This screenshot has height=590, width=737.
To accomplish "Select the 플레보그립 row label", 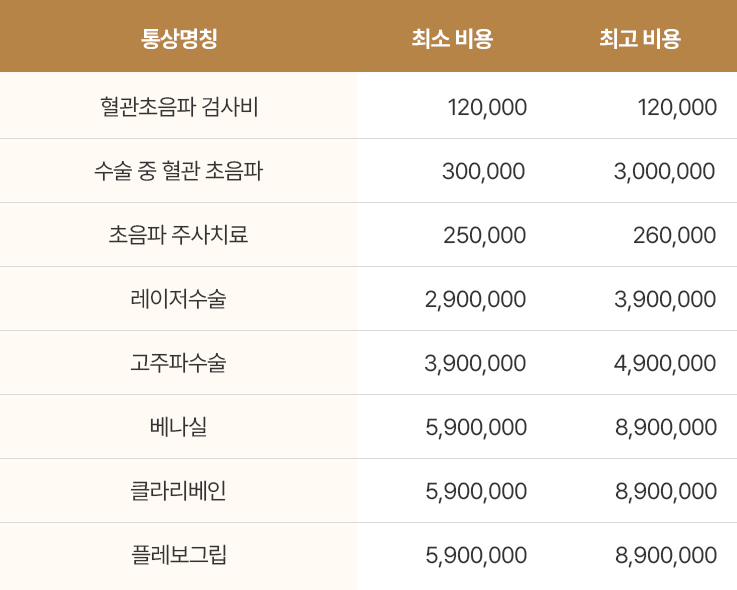I will tap(179, 555).
